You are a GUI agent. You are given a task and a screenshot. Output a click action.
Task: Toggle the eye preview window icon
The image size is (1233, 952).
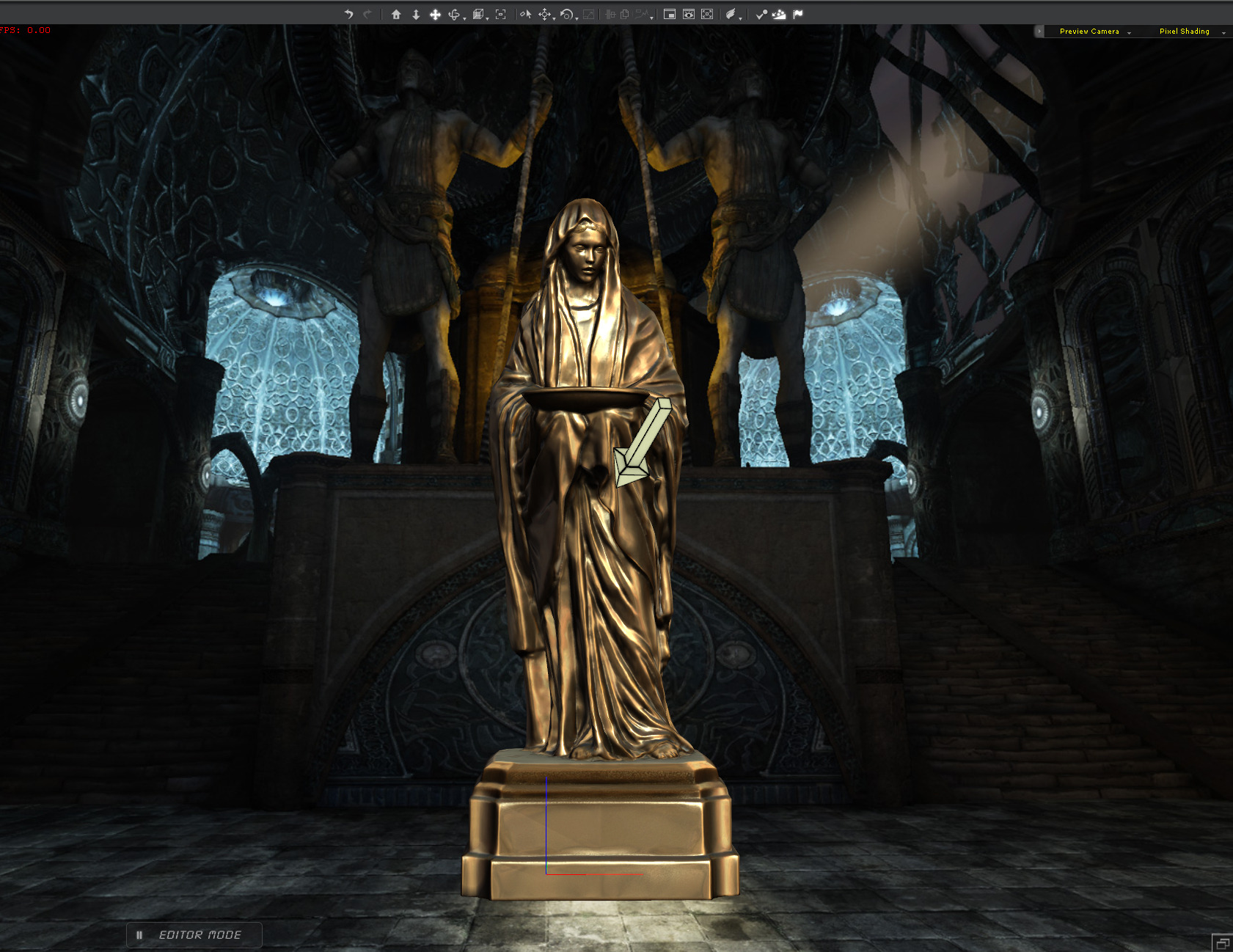click(689, 14)
